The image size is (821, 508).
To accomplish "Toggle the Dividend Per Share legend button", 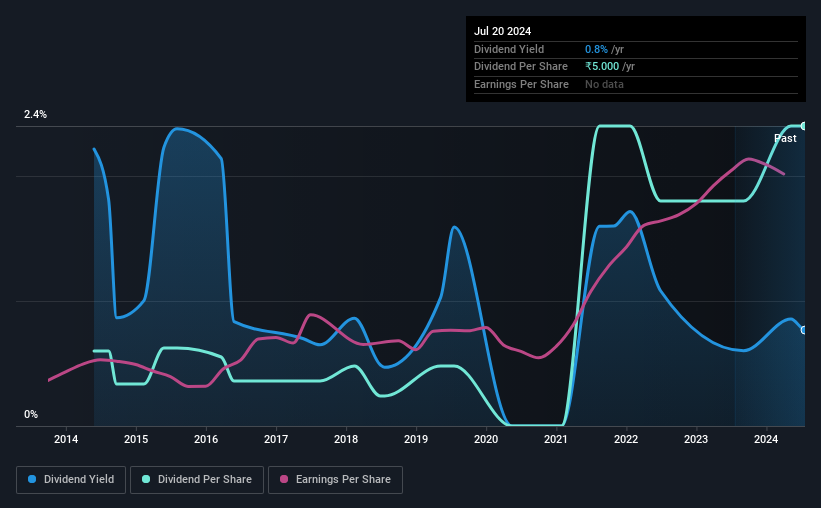I will (197, 480).
